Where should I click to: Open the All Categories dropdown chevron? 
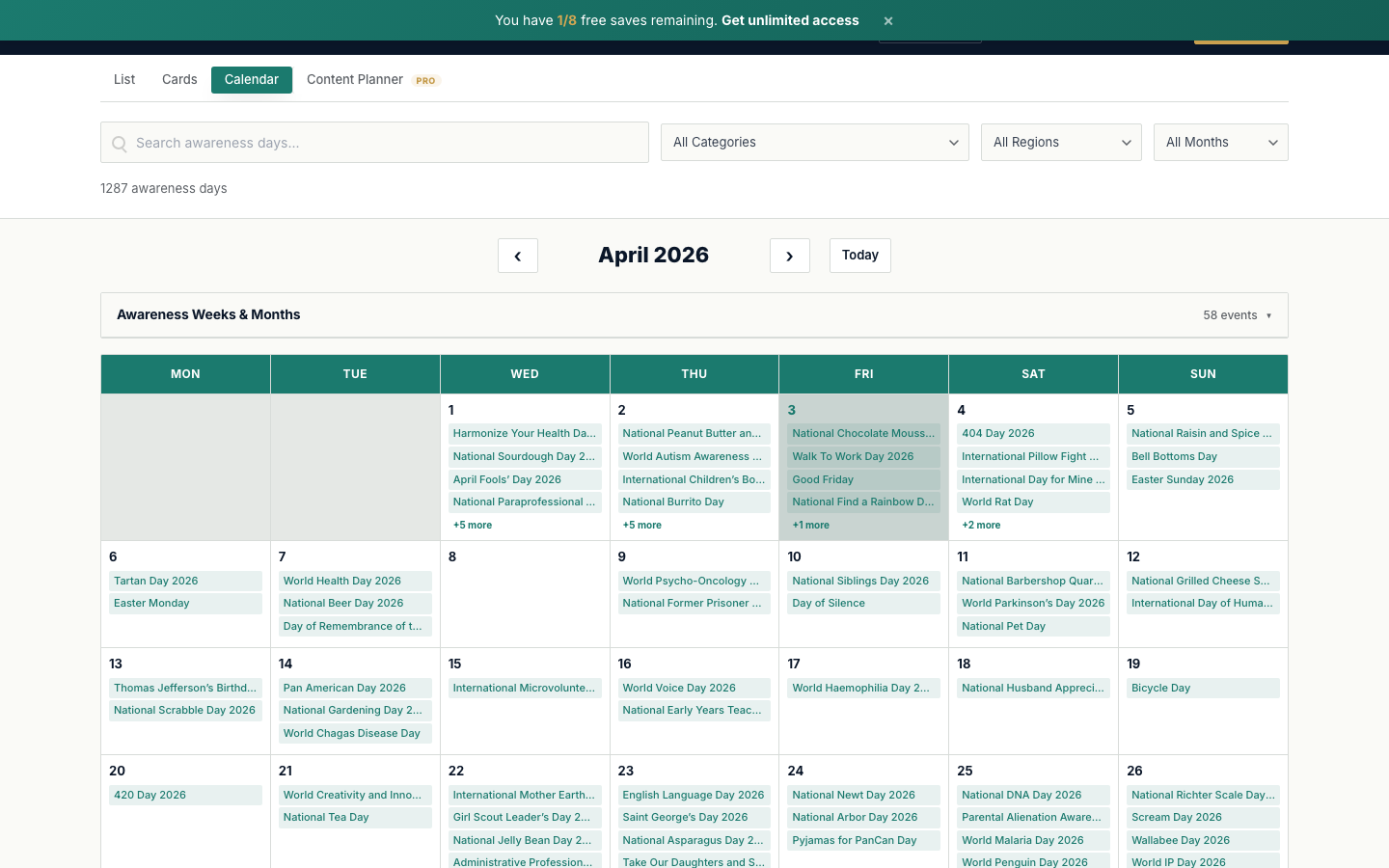[954, 142]
